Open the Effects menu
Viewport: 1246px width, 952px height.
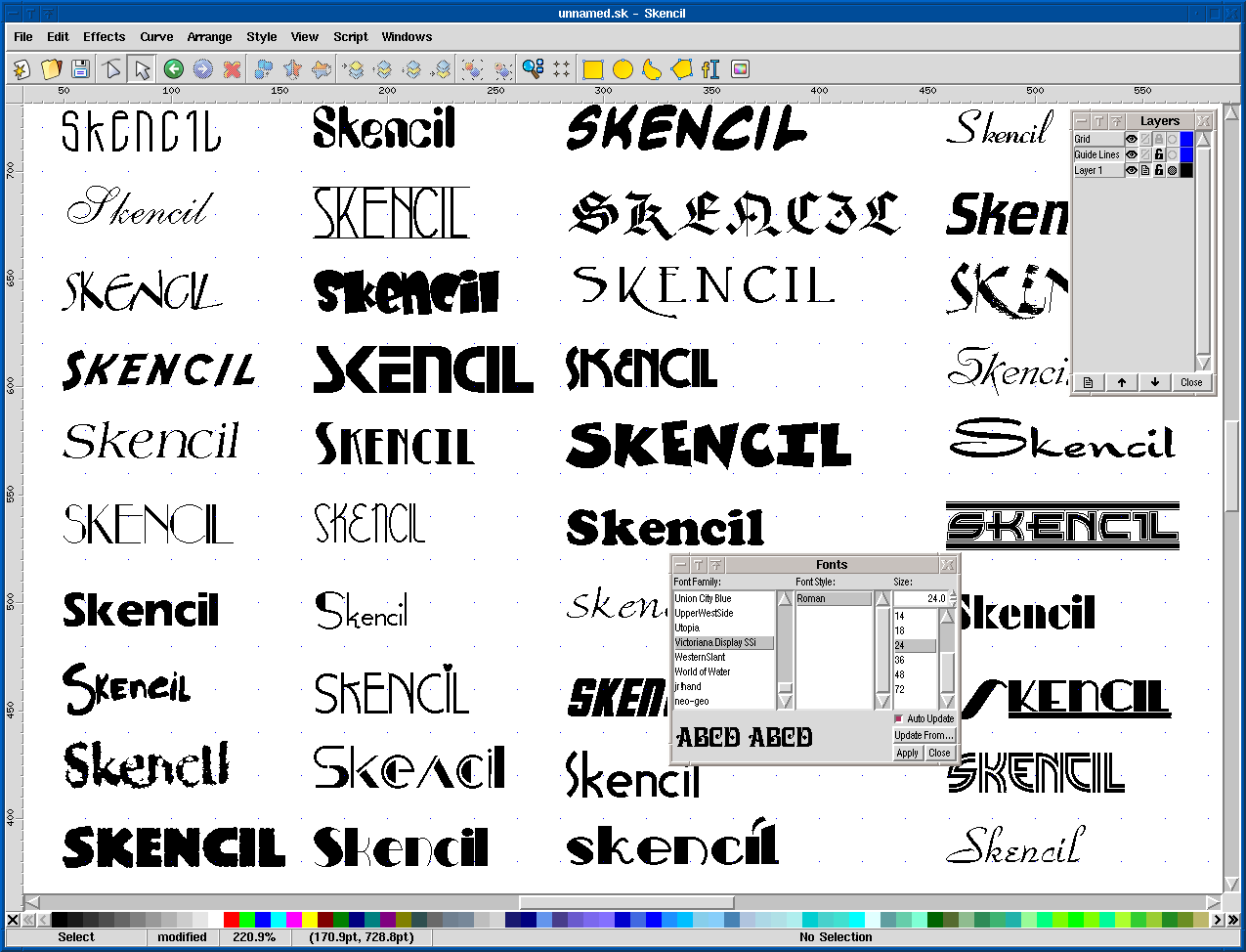104,37
